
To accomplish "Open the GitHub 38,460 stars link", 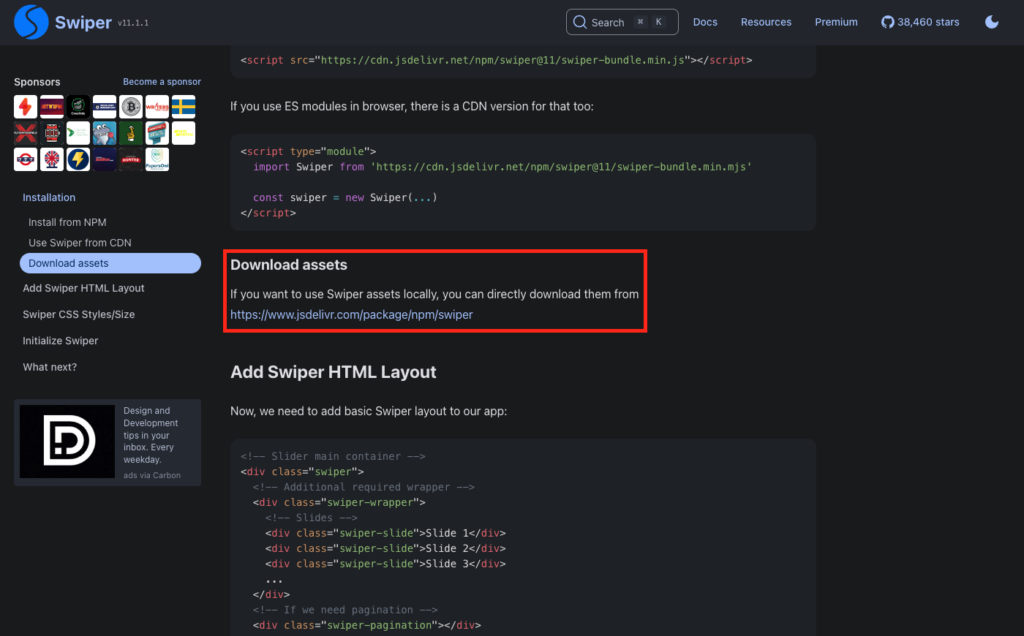I will coord(920,22).
